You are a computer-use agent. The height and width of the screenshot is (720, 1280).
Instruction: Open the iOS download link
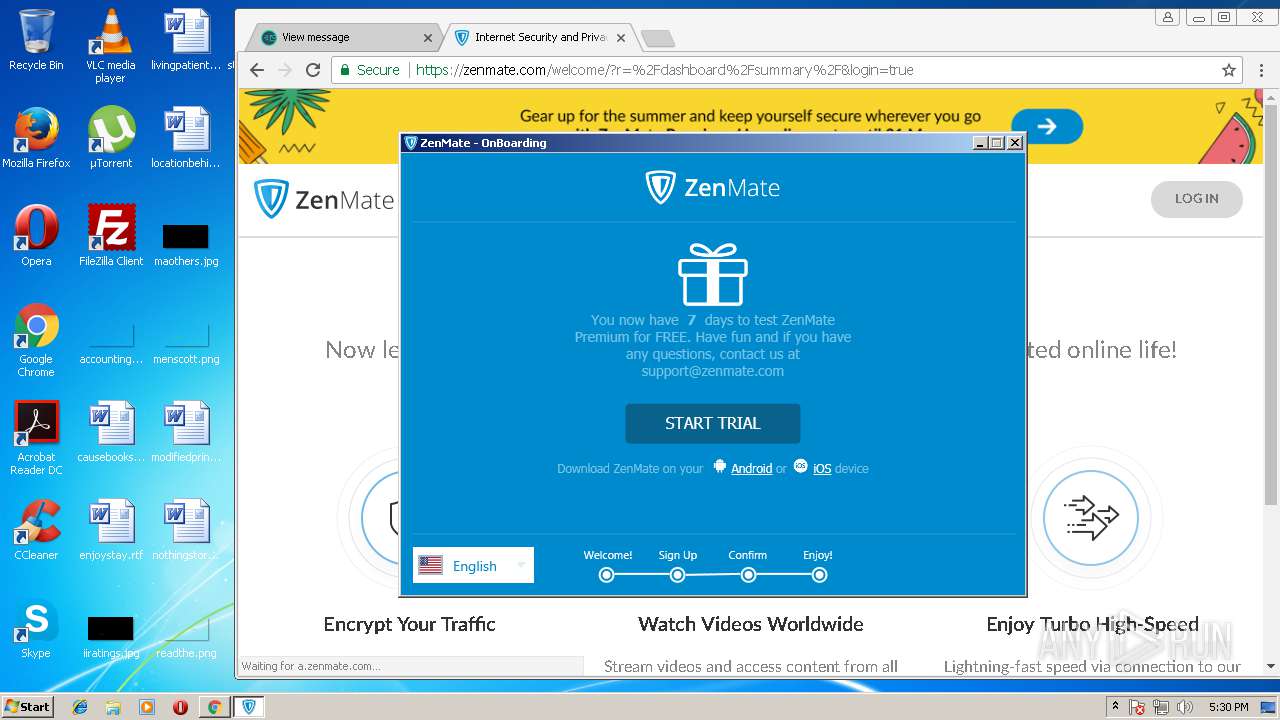822,468
